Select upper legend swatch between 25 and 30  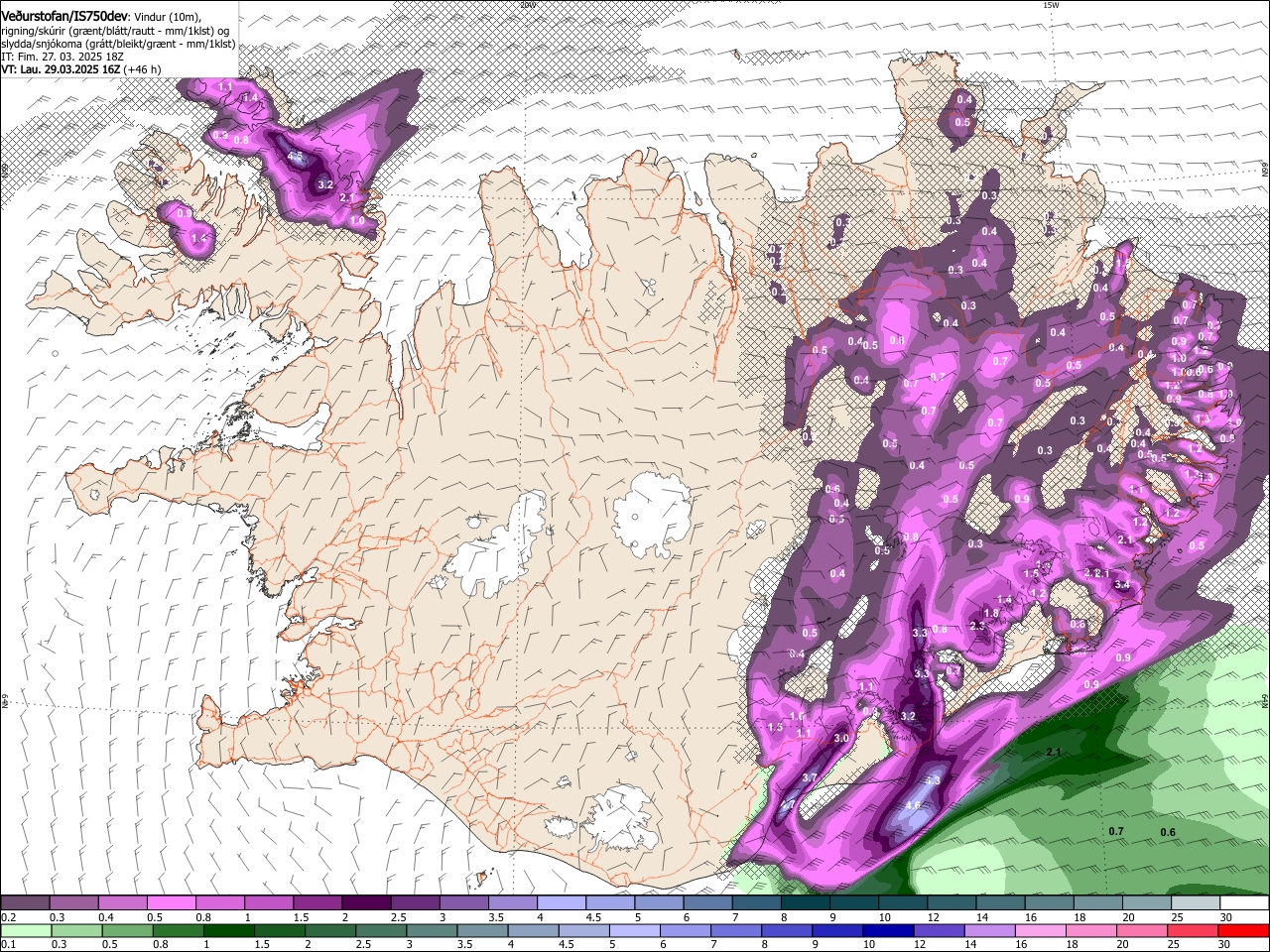click(1196, 903)
